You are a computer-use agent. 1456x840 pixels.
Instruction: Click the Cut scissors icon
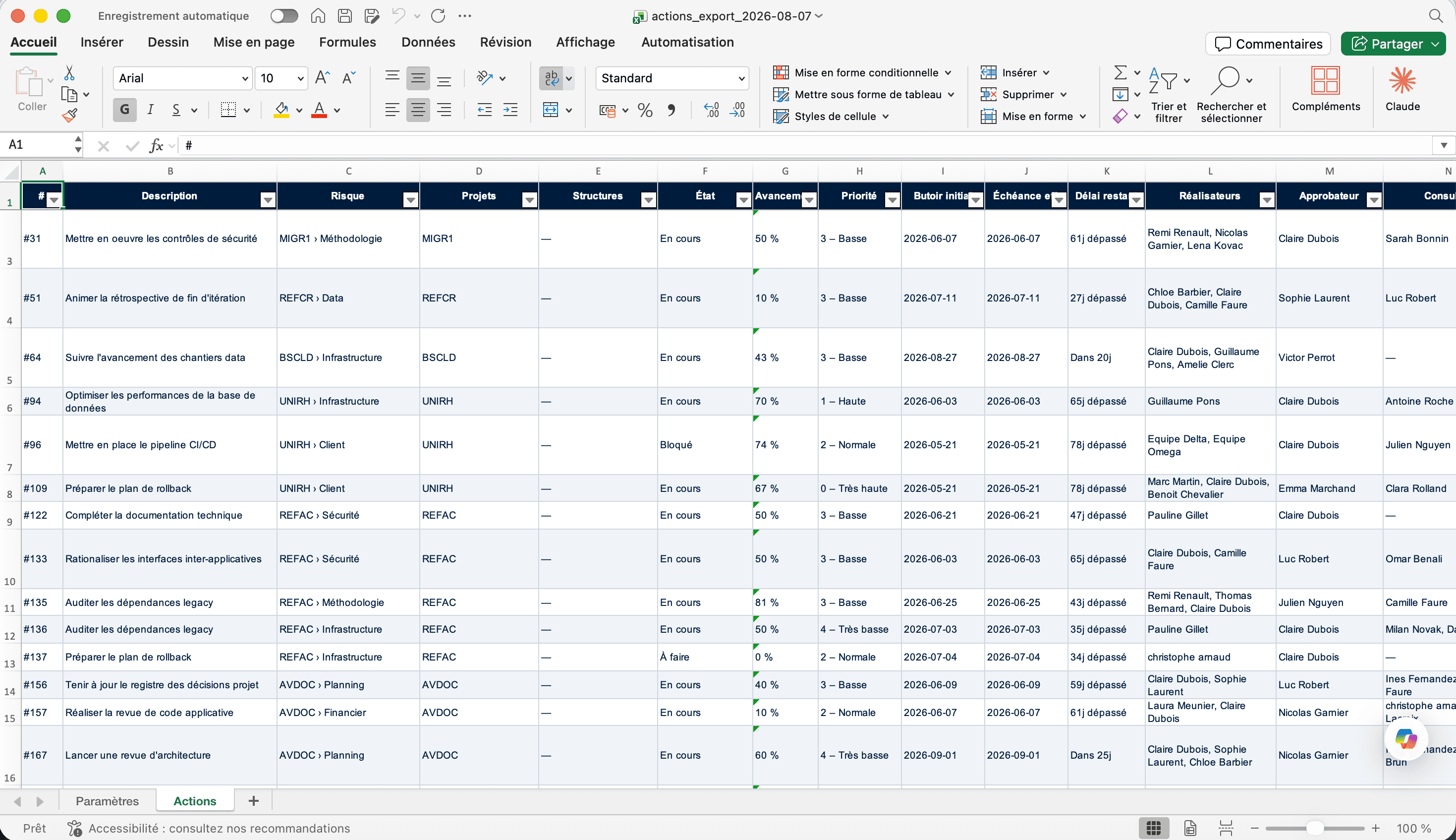(69, 73)
